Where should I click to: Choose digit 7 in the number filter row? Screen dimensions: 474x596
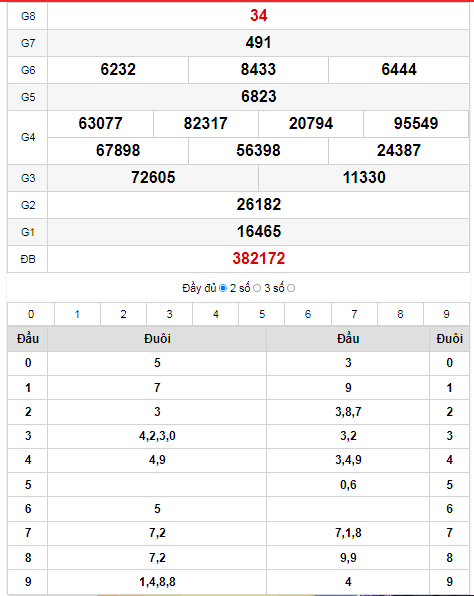point(354,314)
